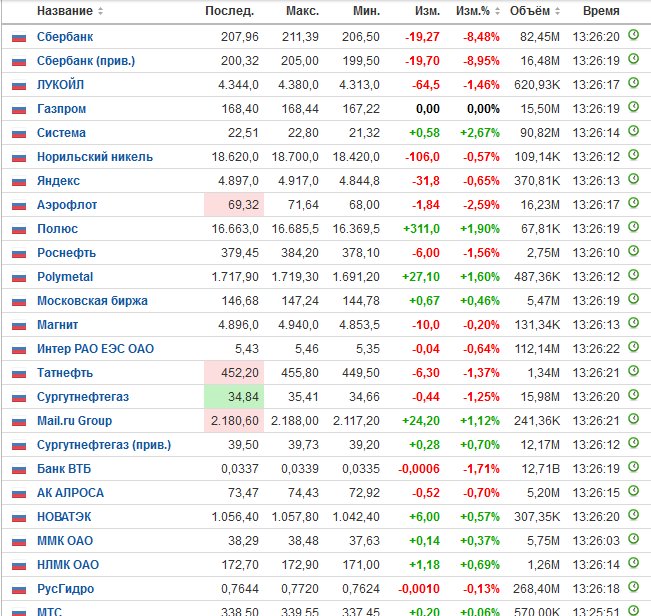Click the clock icon in Полюс row

click(633, 227)
